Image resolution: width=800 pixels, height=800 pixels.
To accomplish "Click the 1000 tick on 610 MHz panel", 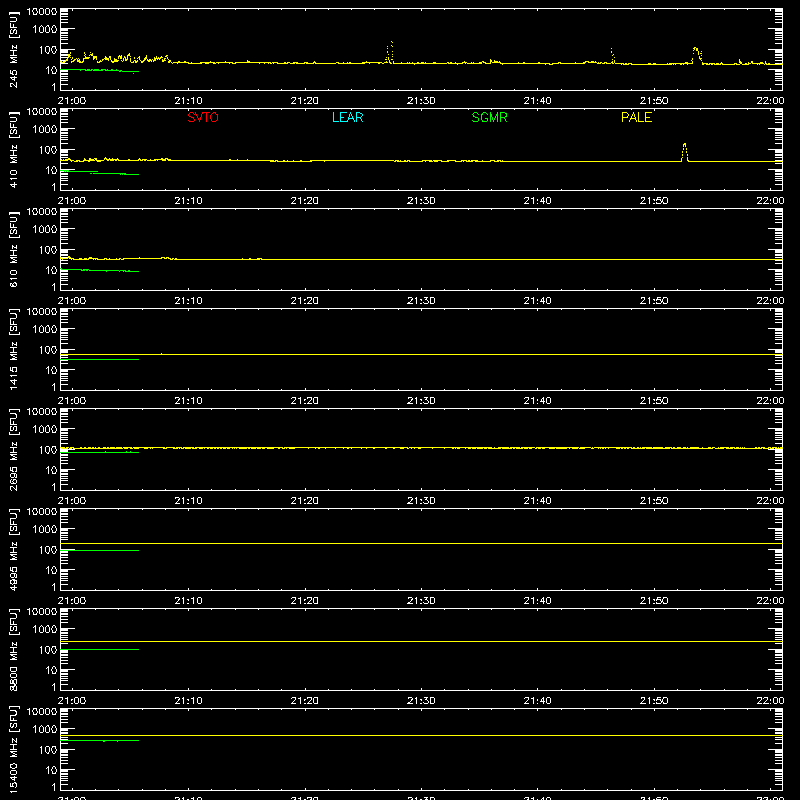I will coord(45,230).
